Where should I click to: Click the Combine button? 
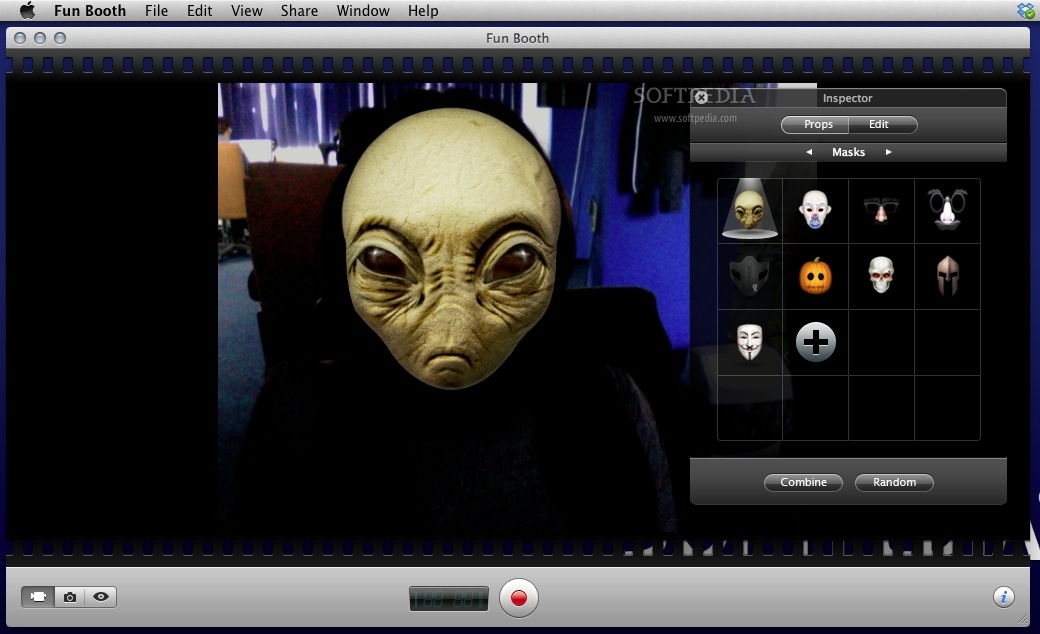(803, 482)
